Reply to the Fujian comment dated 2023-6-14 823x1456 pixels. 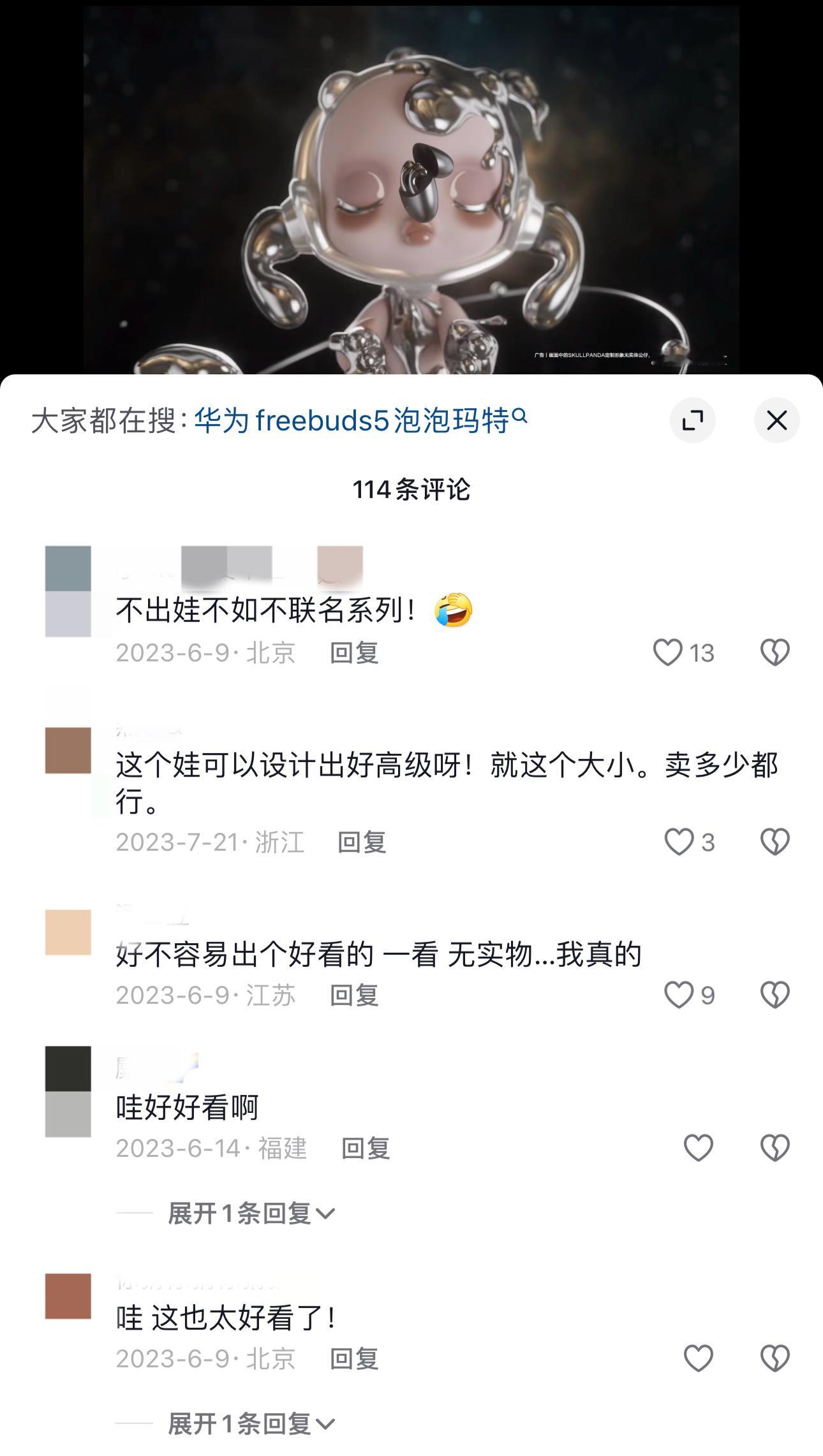click(366, 1148)
